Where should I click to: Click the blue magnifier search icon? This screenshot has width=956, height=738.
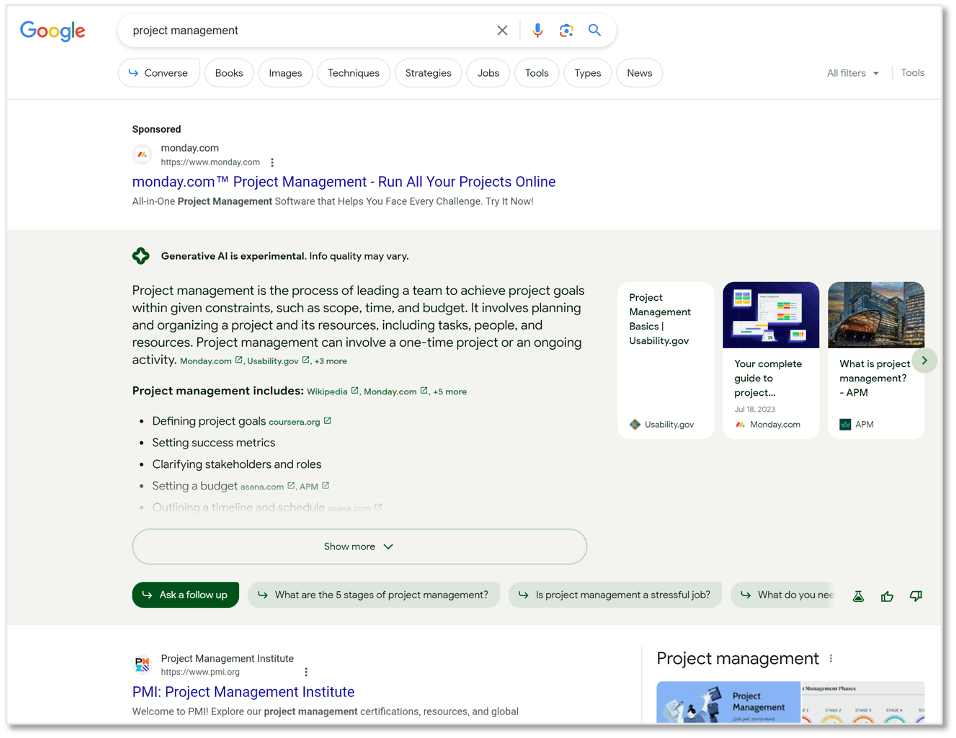pyautogui.click(x=594, y=30)
